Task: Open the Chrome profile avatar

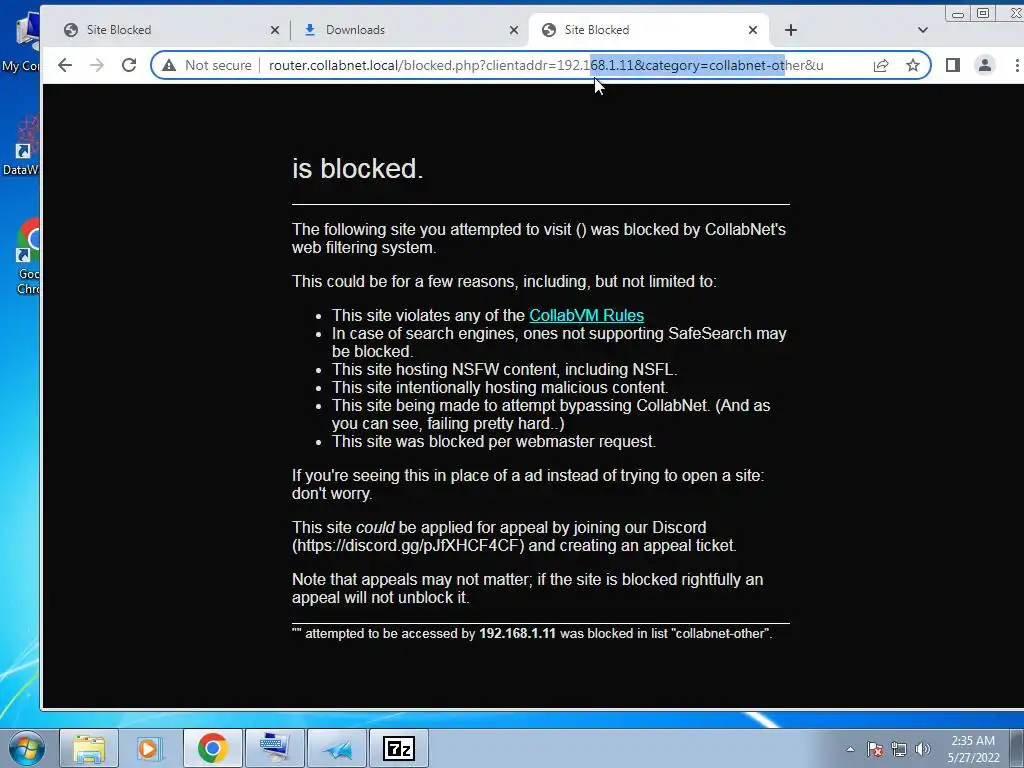Action: (985, 65)
